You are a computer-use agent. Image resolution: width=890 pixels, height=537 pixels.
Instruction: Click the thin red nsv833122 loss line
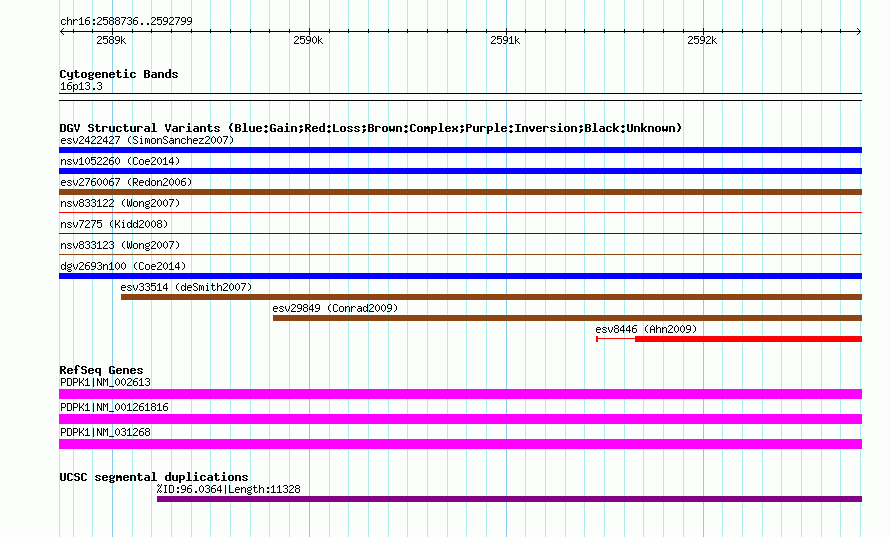[x=460, y=212]
